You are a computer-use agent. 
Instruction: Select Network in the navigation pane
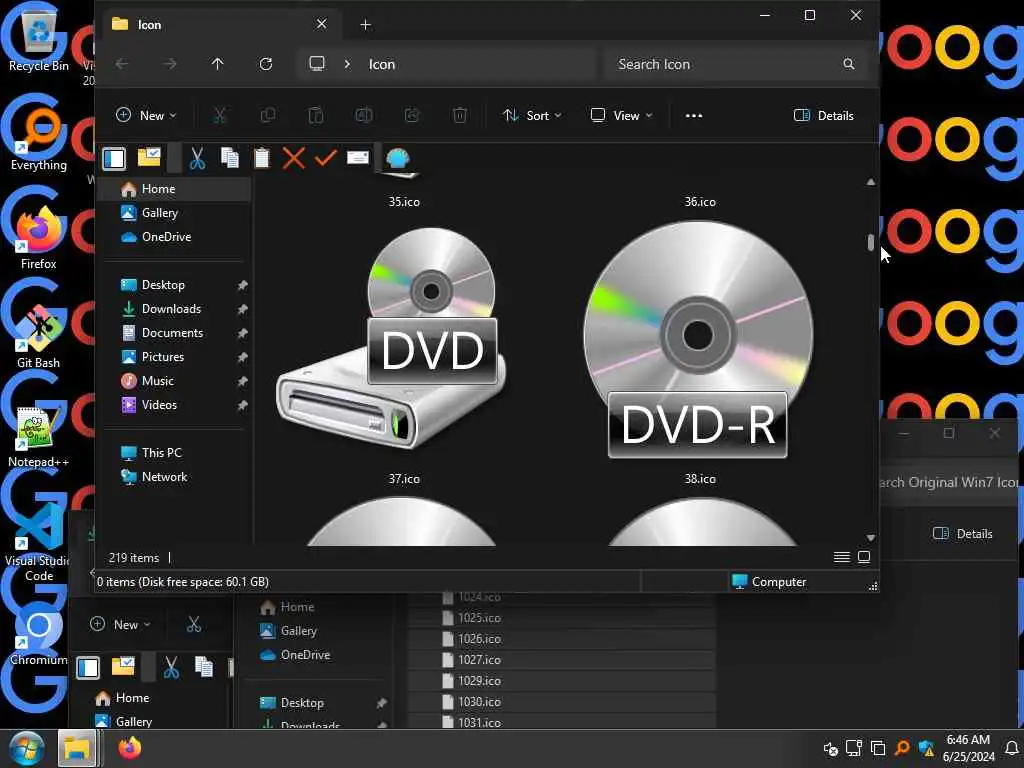[x=175, y=477]
